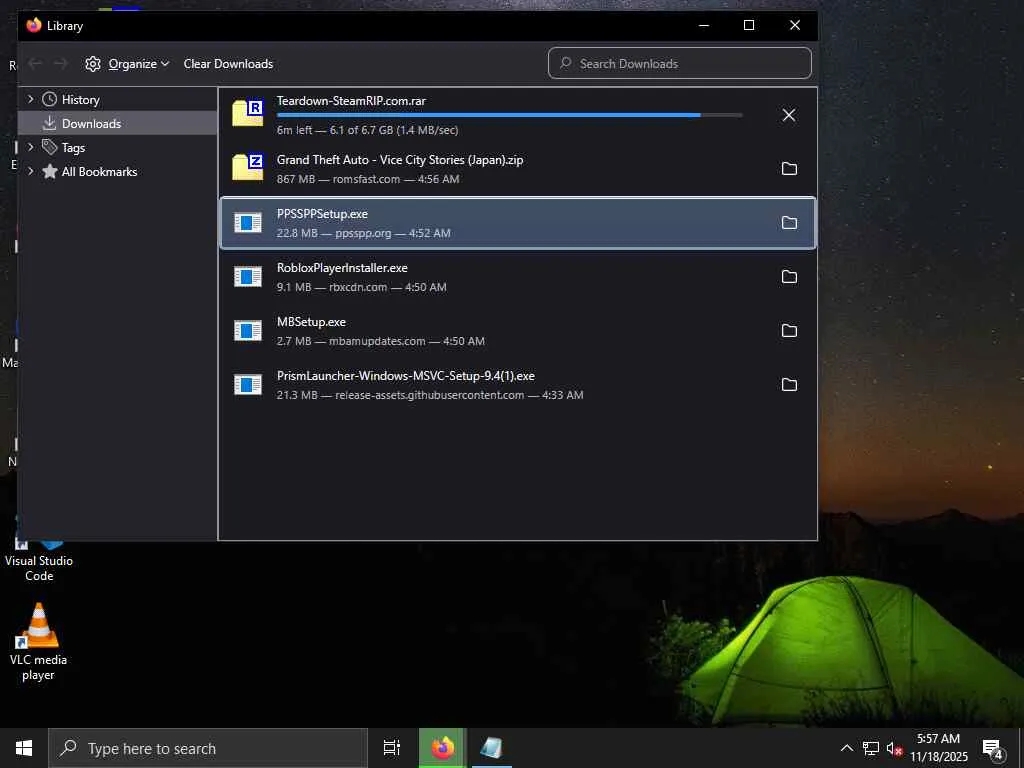
Task: Select the MBSetup.exe file name
Action: tap(312, 322)
